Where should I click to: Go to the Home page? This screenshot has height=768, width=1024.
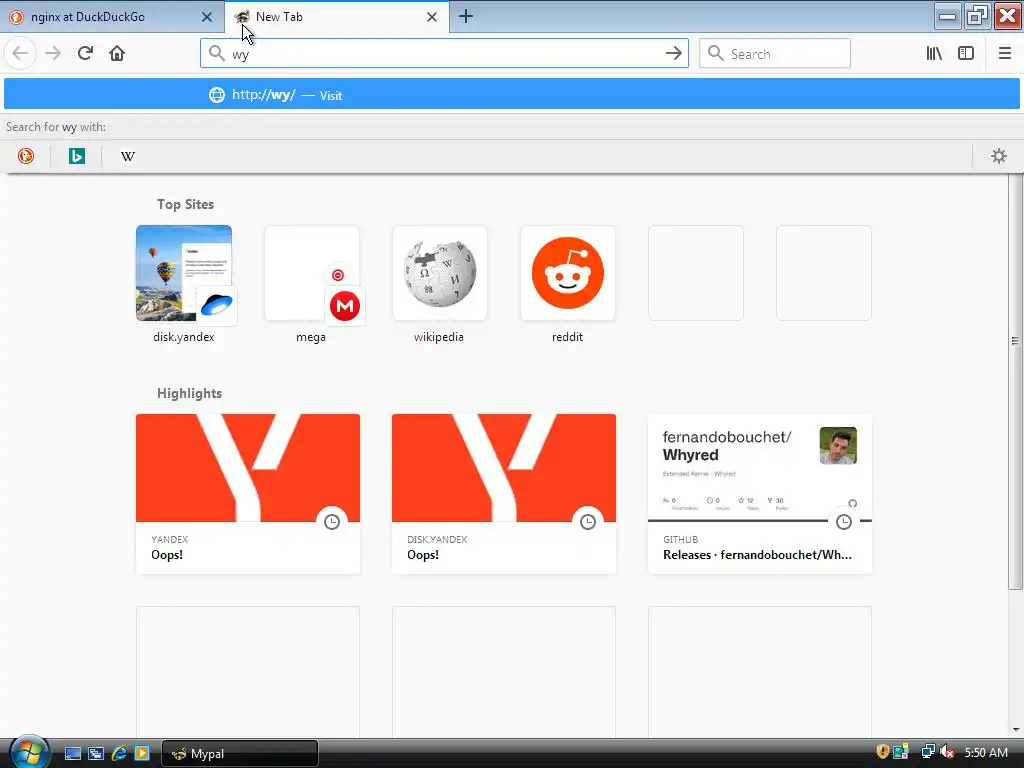point(117,53)
